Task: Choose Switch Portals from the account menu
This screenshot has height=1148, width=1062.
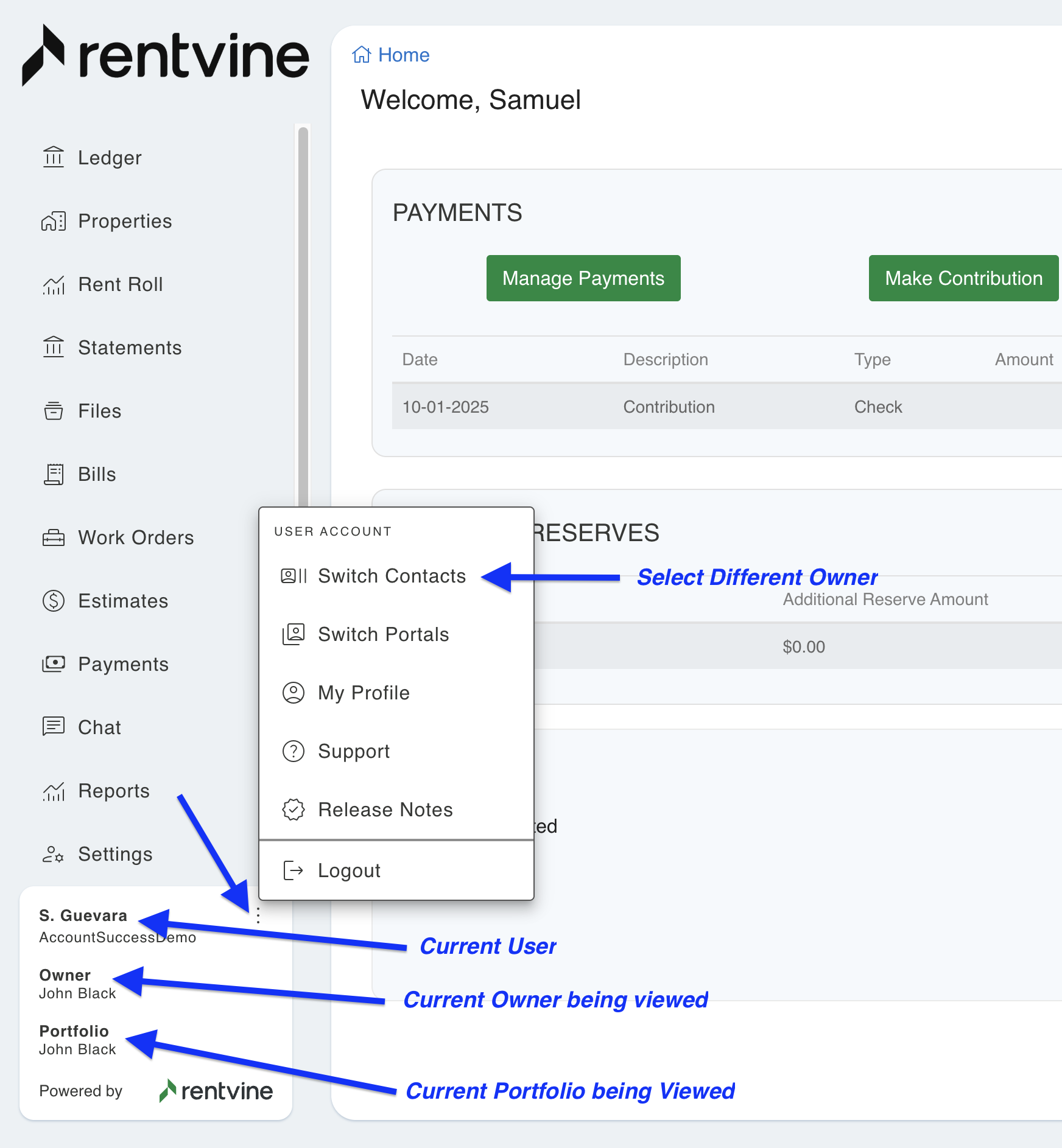Action: (383, 634)
